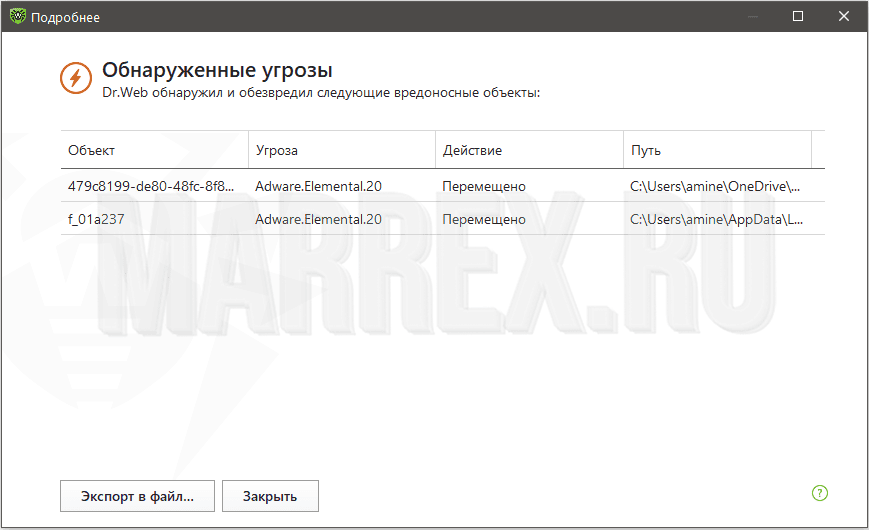Click the Dr.Web spider icon in title bar
869x530 pixels.
click(18, 17)
